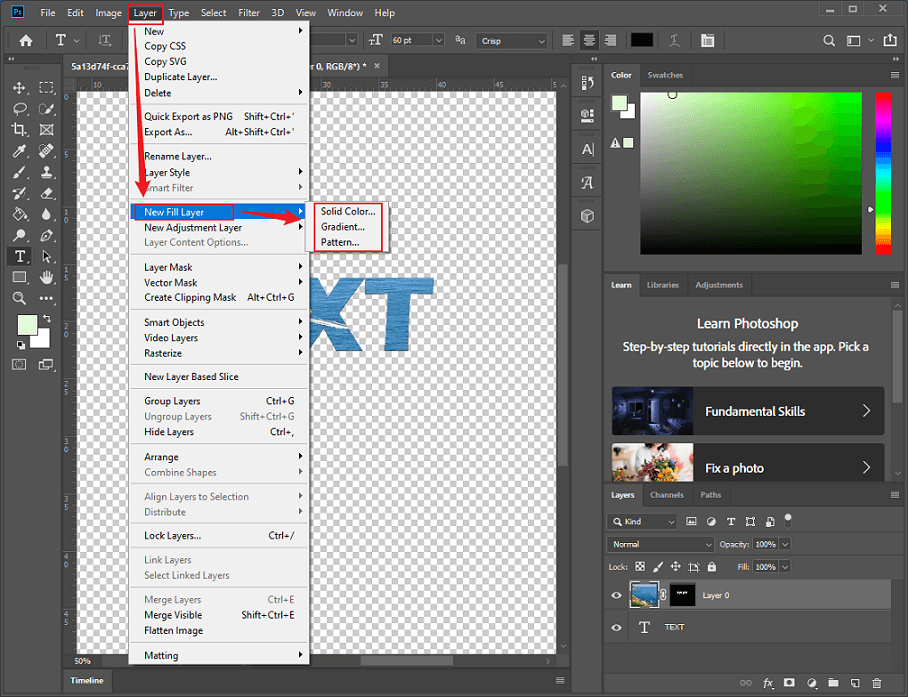Choose Solid Color from the submenu
The width and height of the screenshot is (908, 697).
347,211
